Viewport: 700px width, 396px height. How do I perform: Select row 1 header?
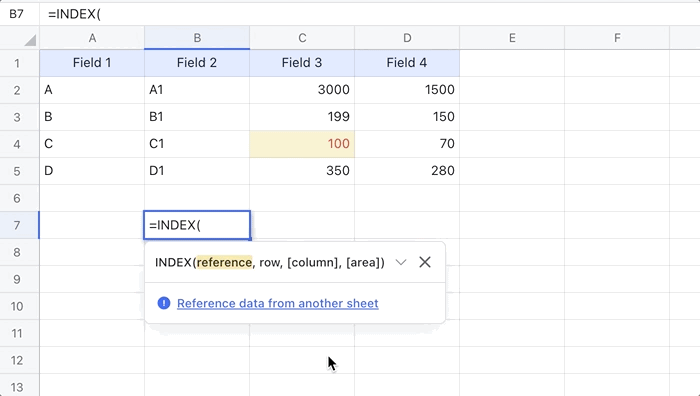(20, 63)
